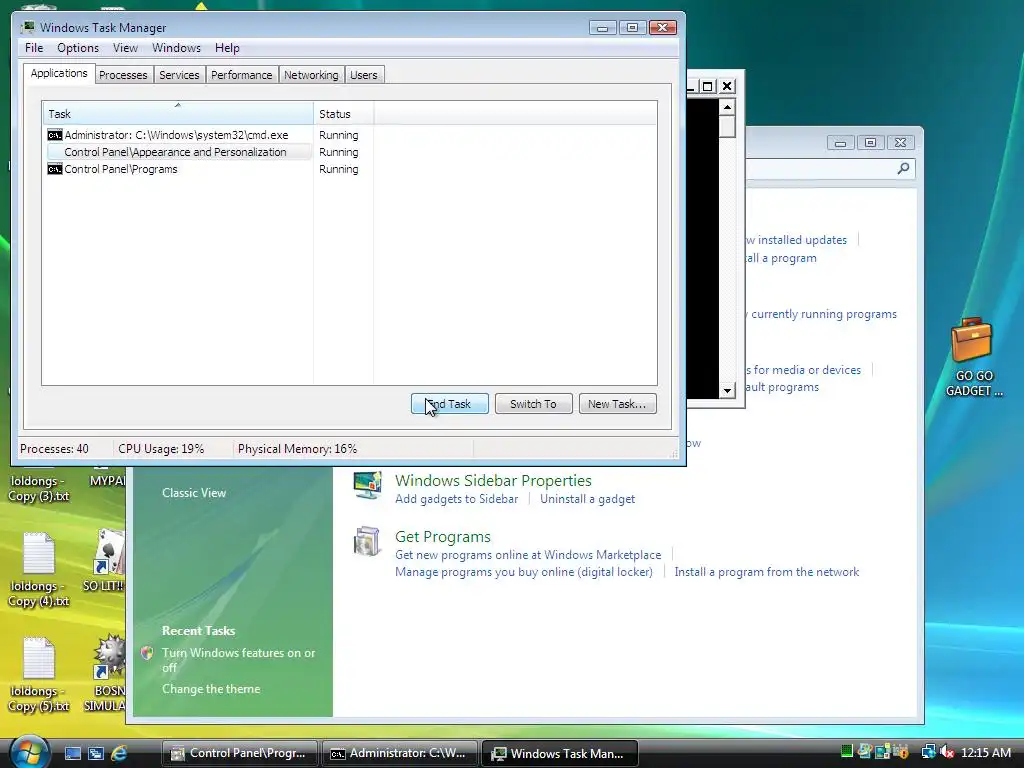Image resolution: width=1024 pixels, height=768 pixels.
Task: Open the GO GO GADGET desktop icon
Action: 972,357
